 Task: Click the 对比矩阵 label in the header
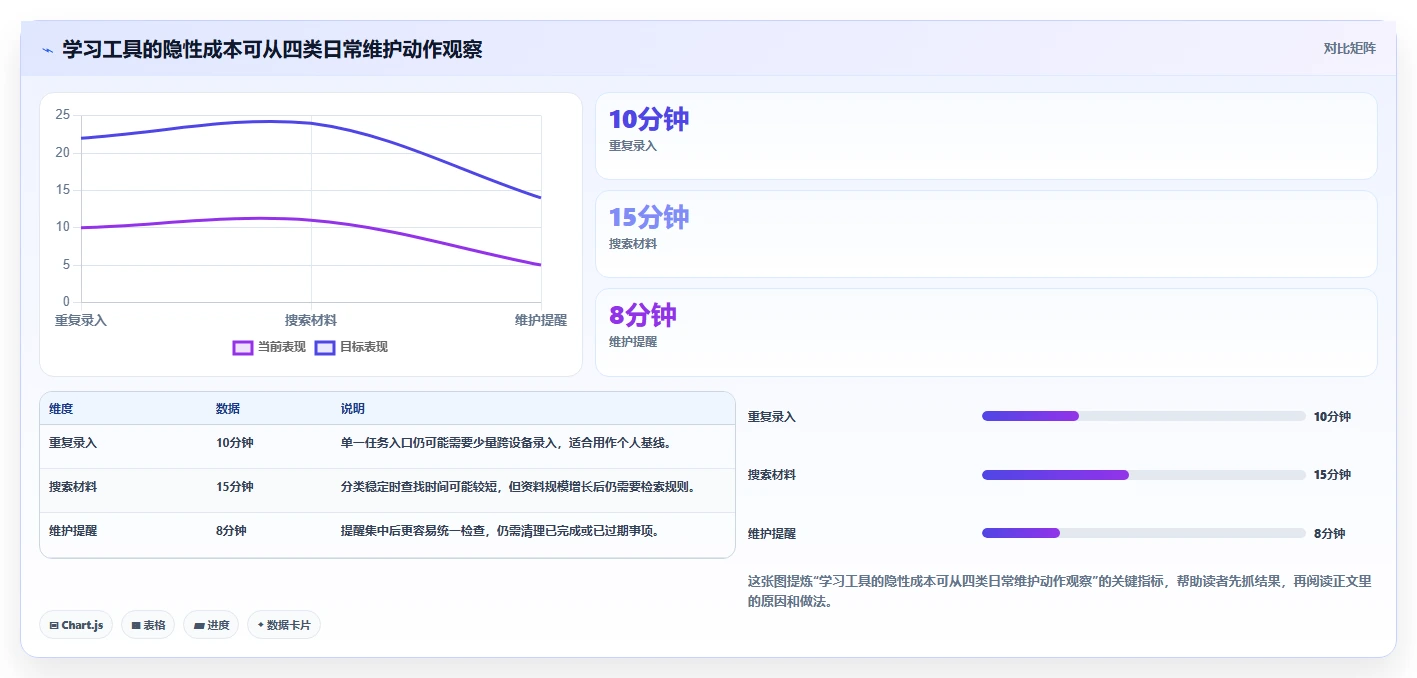pos(1349,48)
